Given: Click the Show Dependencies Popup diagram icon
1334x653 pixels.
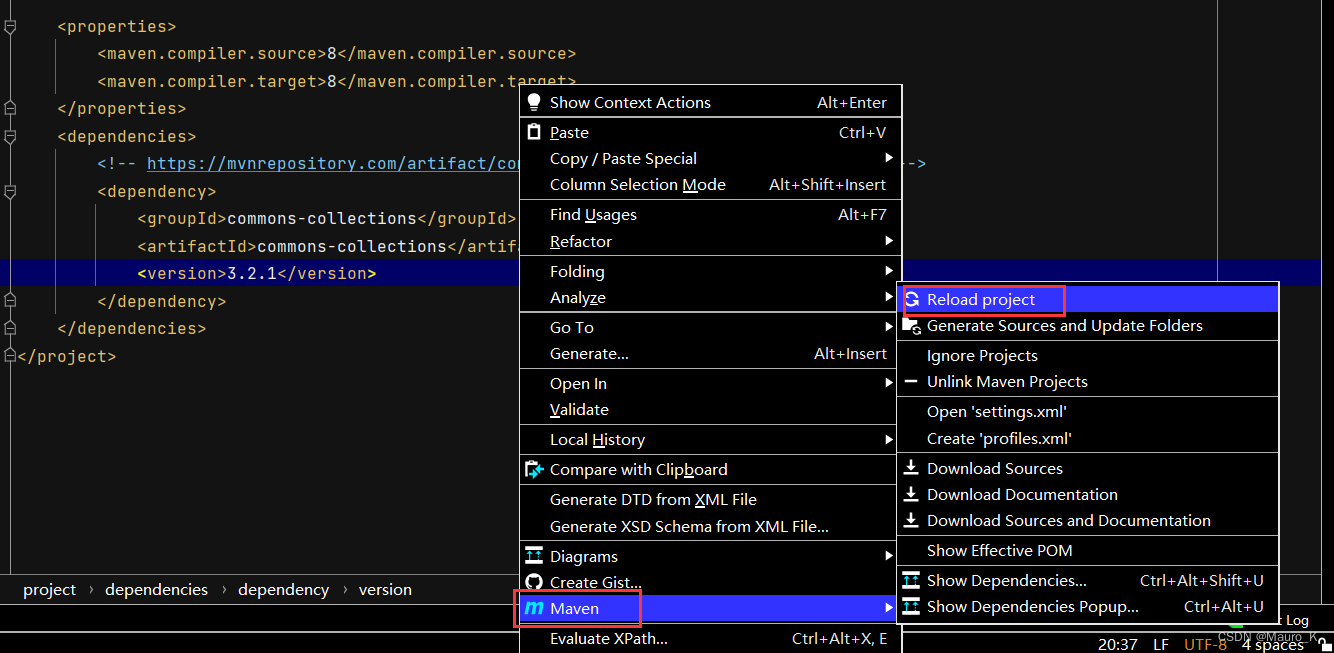Looking at the screenshot, I should [911, 606].
